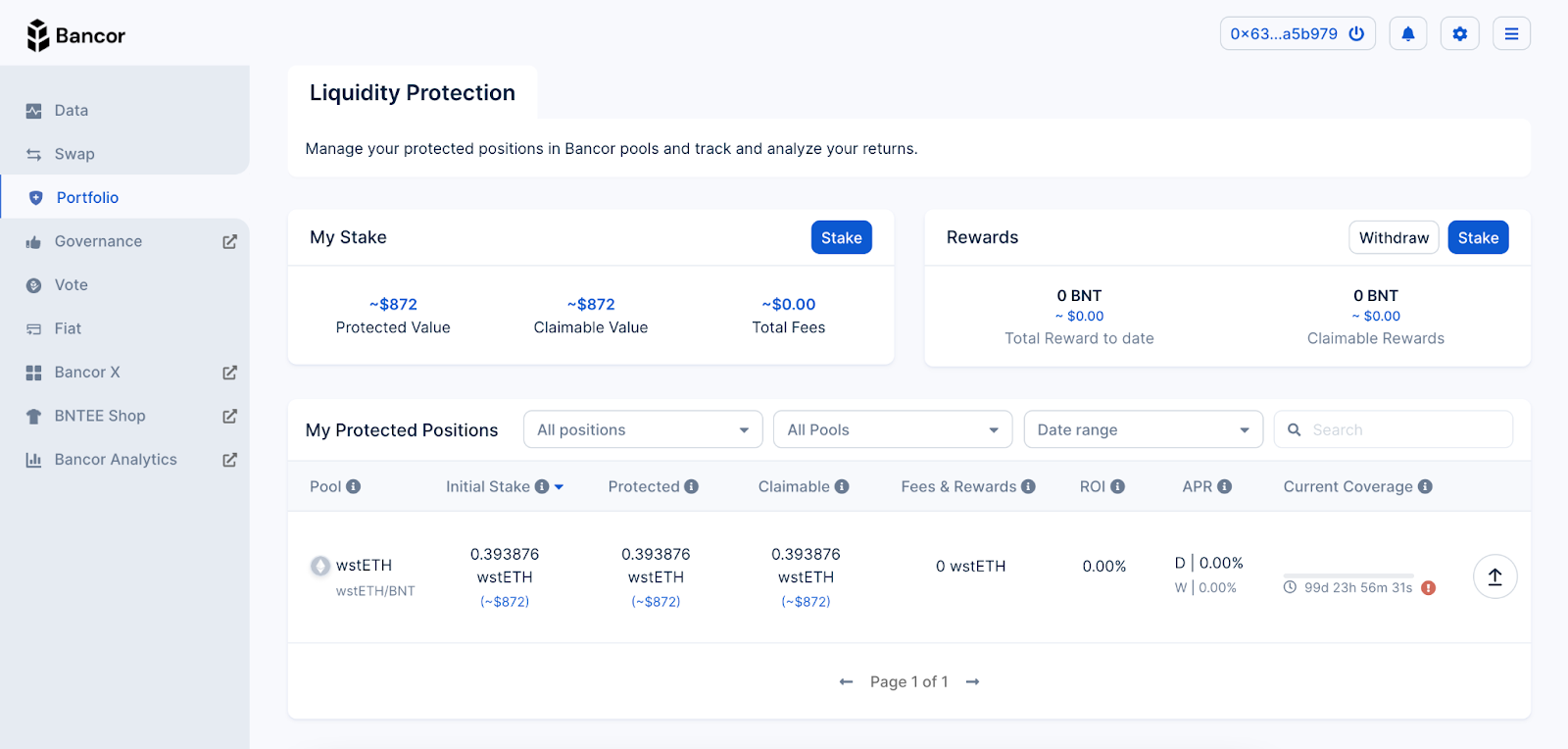The image size is (1568, 749).
Task: Click the red coverage warning icon
Action: [x=1429, y=588]
